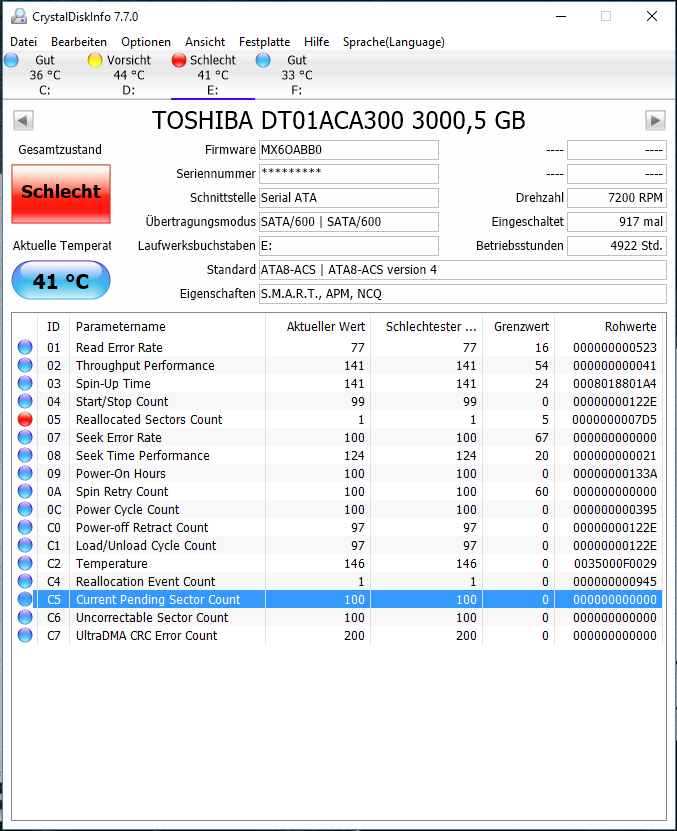Image resolution: width=677 pixels, height=831 pixels.
Task: Click the Übertragungsmodus field SATA/600
Action: click(x=349, y=222)
